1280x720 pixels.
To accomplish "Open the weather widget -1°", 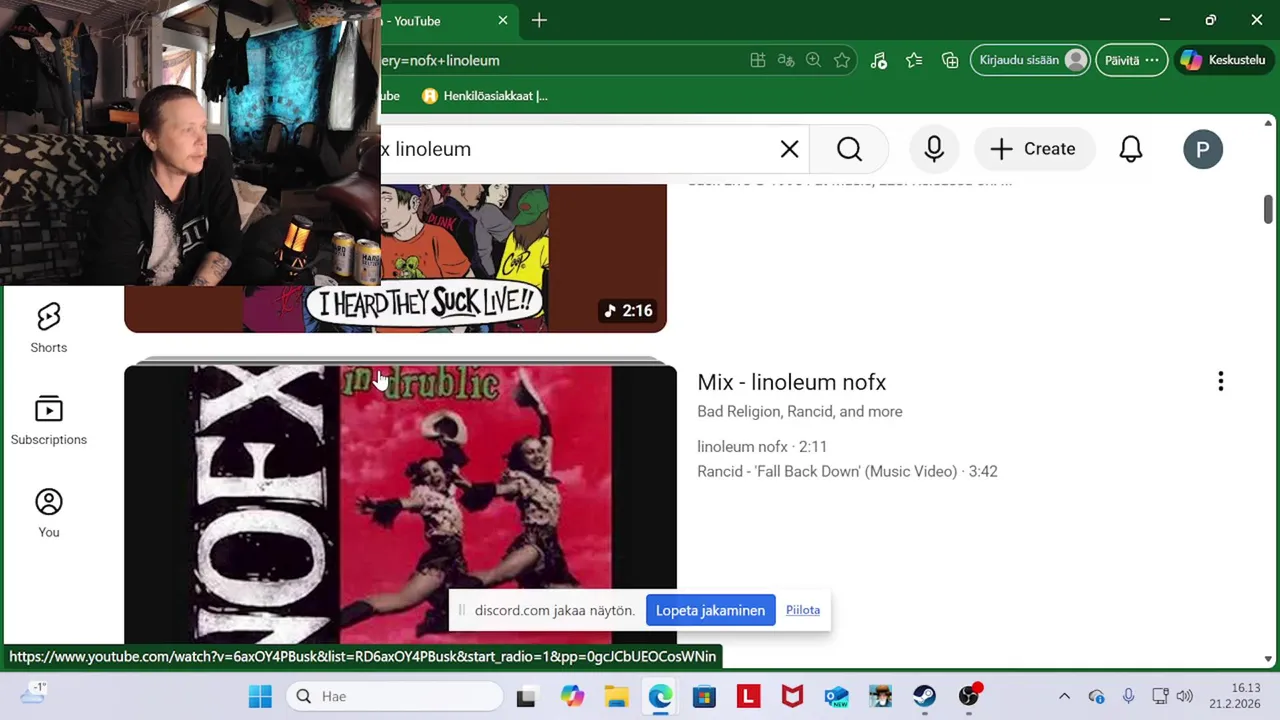I will pyautogui.click(x=32, y=693).
